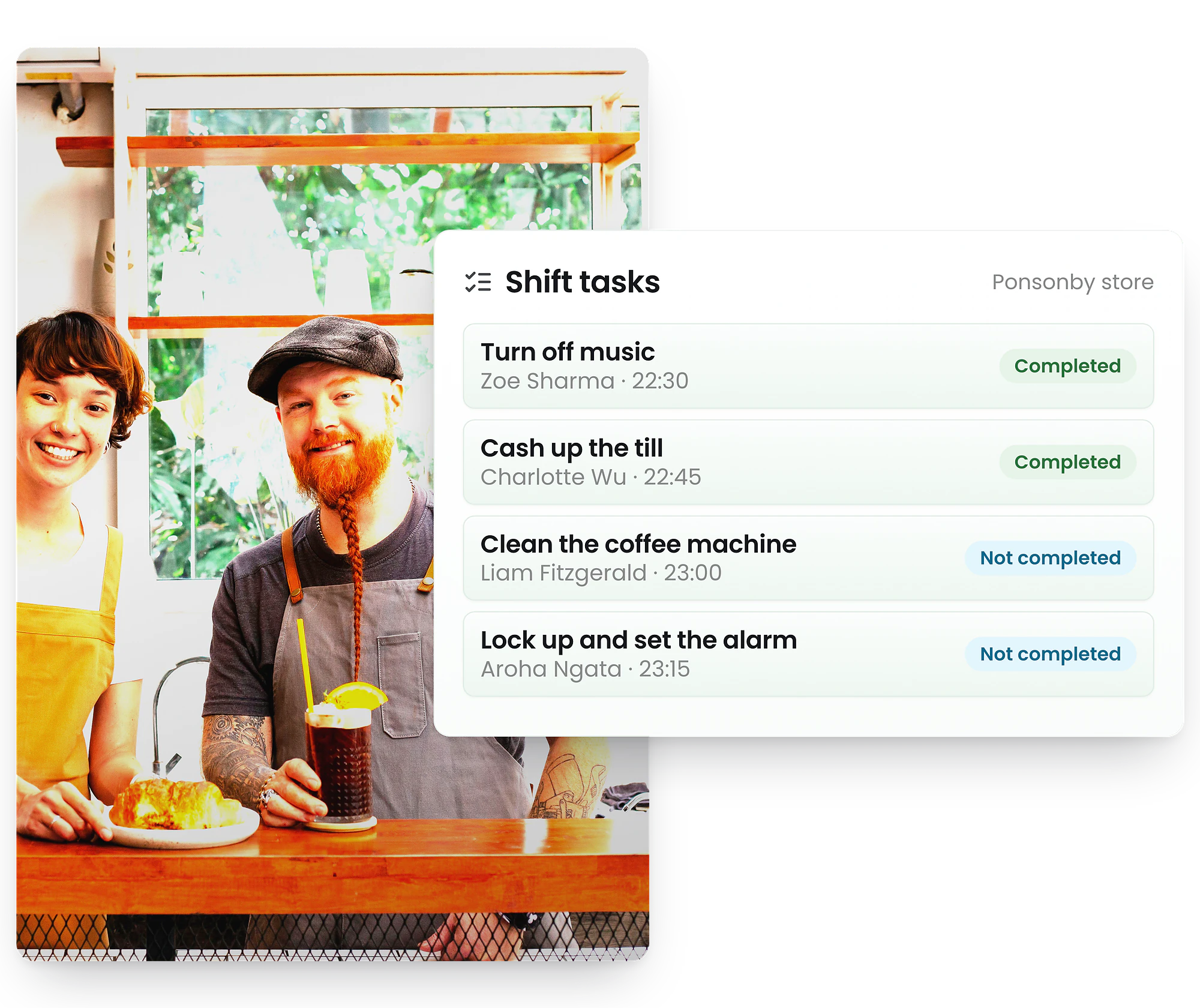1200x1008 pixels.
Task: Open the Clean the coffee machine task
Action: point(808,558)
